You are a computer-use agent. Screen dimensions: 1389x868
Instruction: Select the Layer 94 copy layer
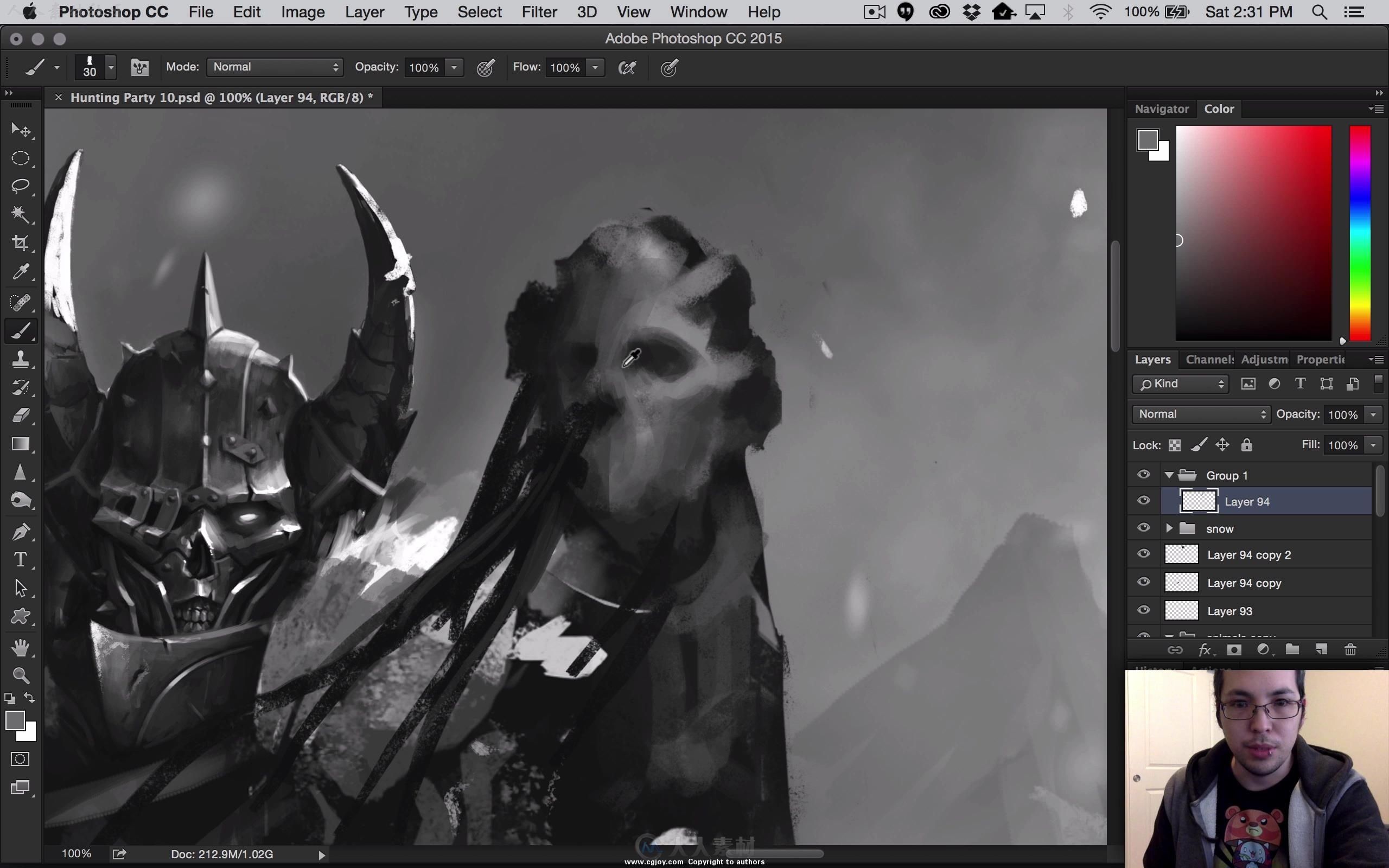point(1266,583)
